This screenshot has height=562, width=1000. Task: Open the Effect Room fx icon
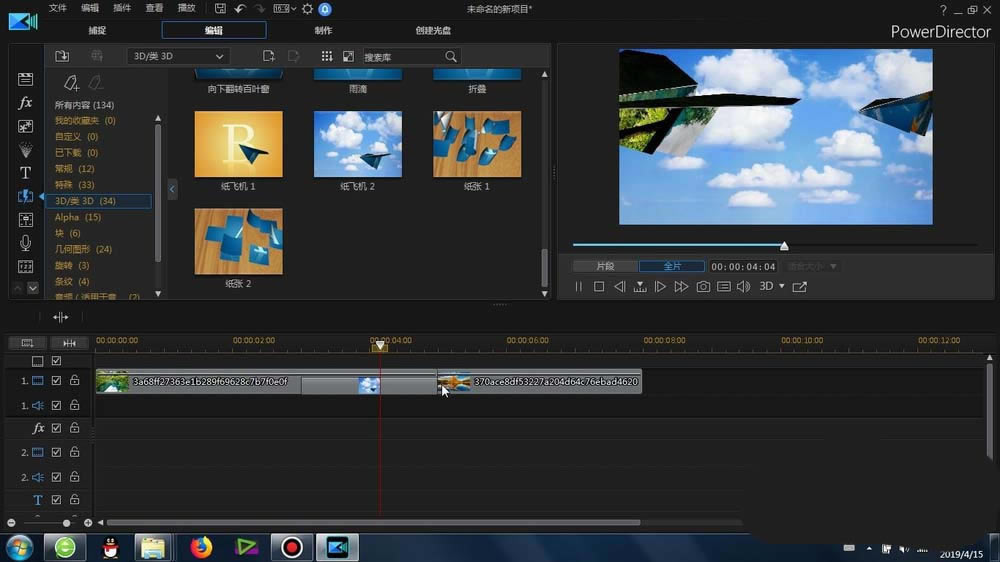(25, 103)
